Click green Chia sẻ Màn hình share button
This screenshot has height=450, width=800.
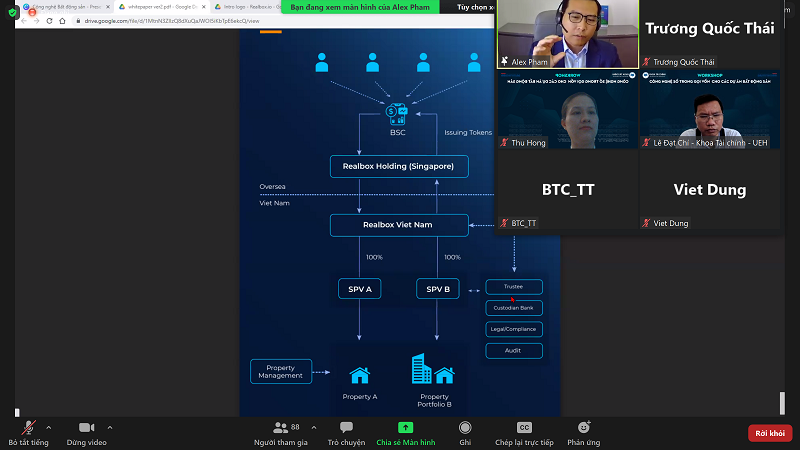(x=406, y=433)
